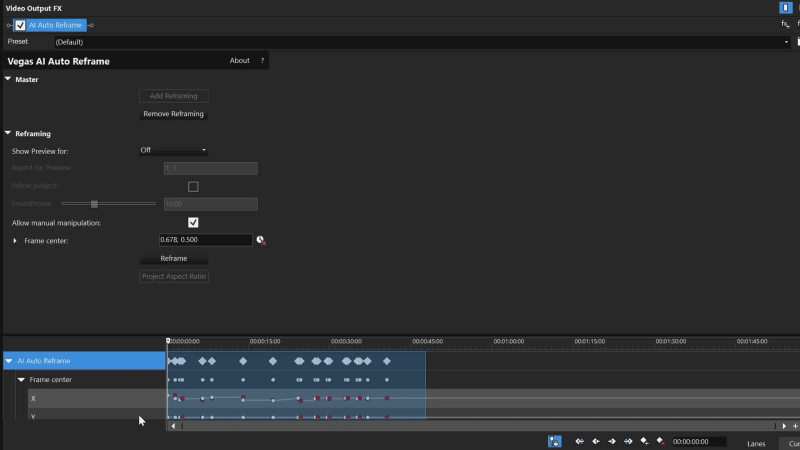The image size is (800, 450).
Task: Click the Add Reframing button
Action: pos(173,96)
